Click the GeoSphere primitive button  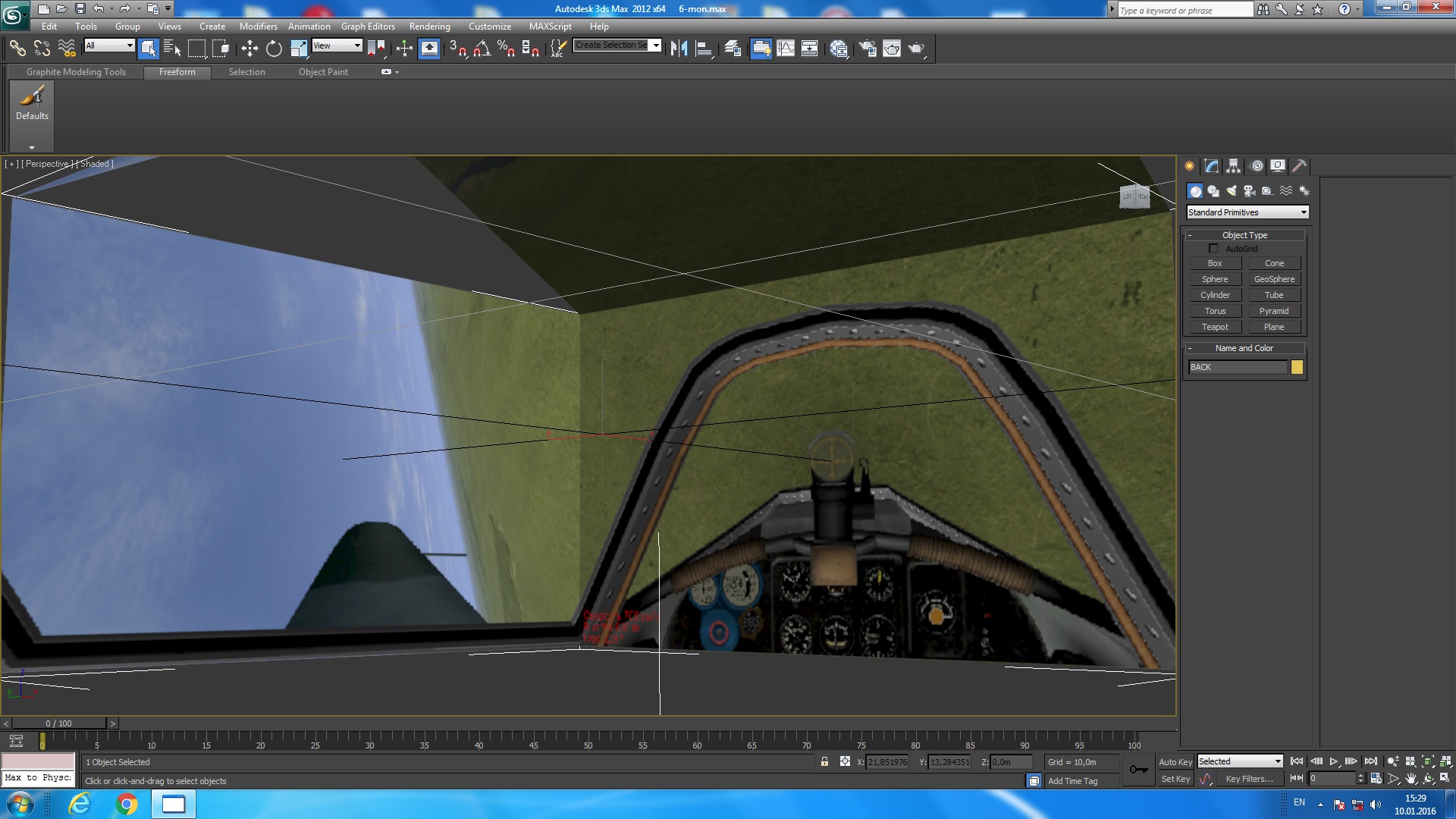point(1274,279)
